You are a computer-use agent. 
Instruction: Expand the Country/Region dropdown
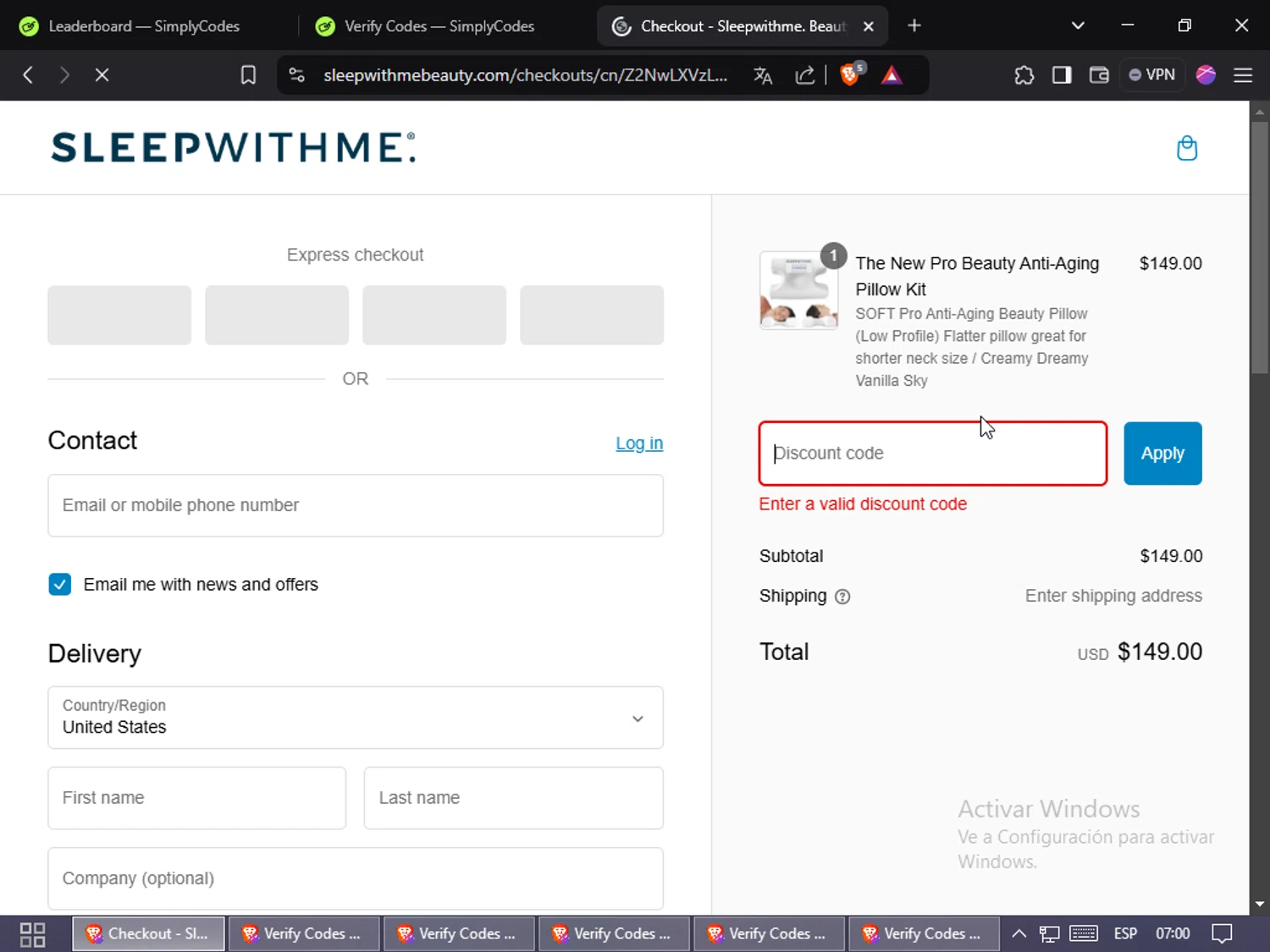(x=356, y=718)
